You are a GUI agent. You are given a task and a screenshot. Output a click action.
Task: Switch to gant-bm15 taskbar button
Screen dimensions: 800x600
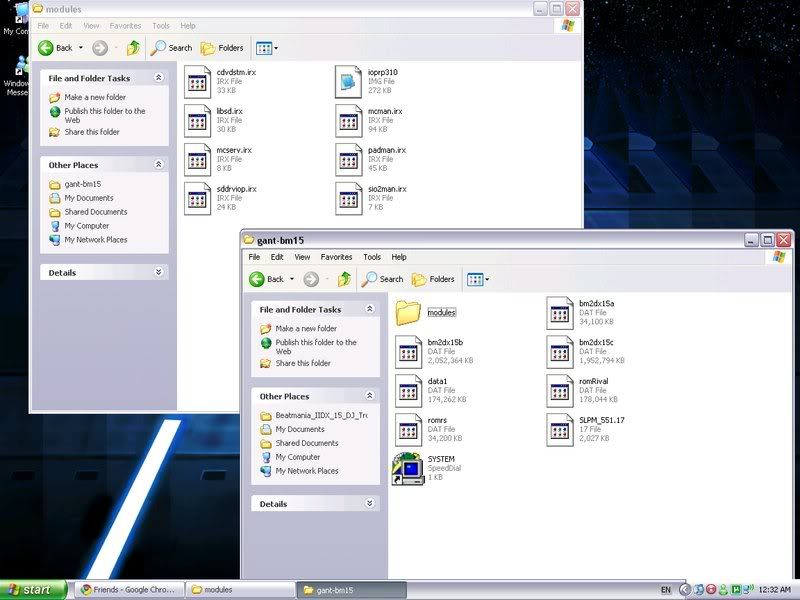click(x=352, y=590)
